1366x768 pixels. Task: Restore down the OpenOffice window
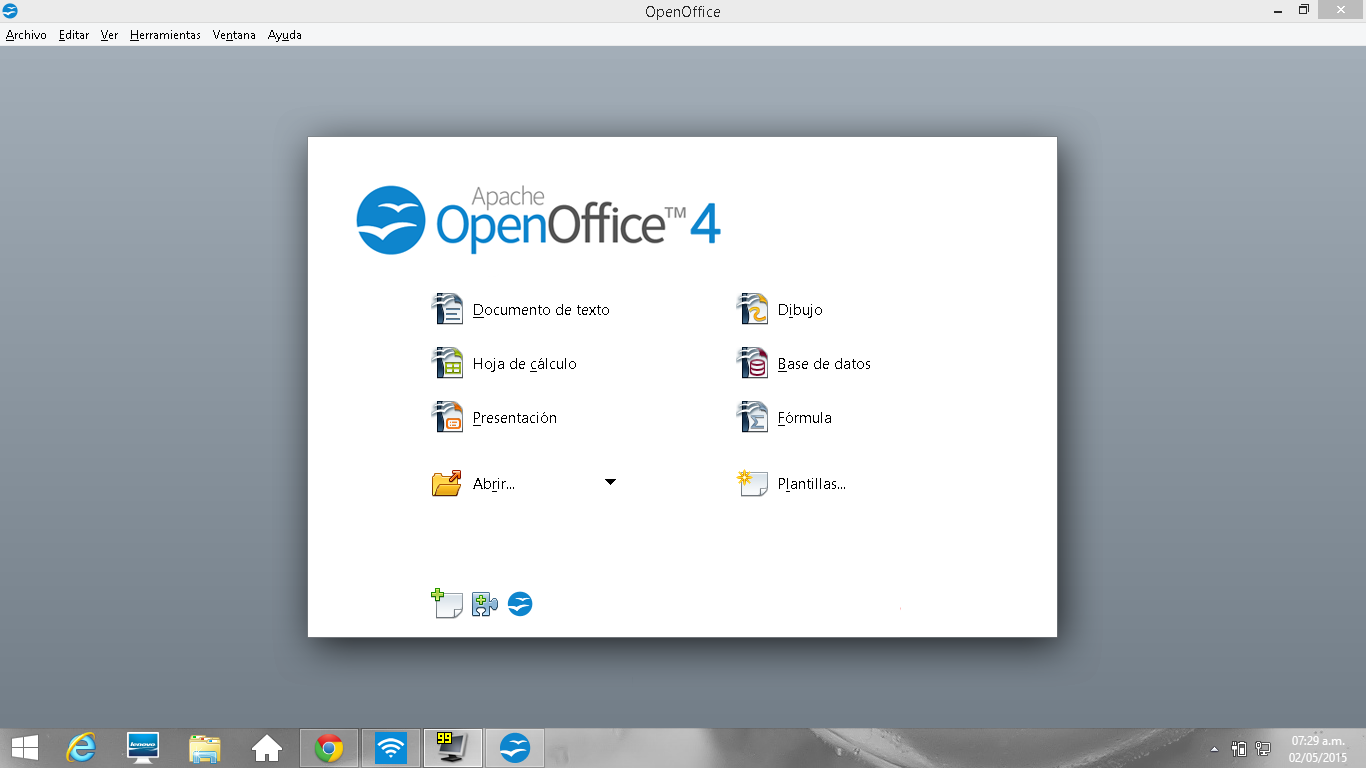click(1304, 10)
